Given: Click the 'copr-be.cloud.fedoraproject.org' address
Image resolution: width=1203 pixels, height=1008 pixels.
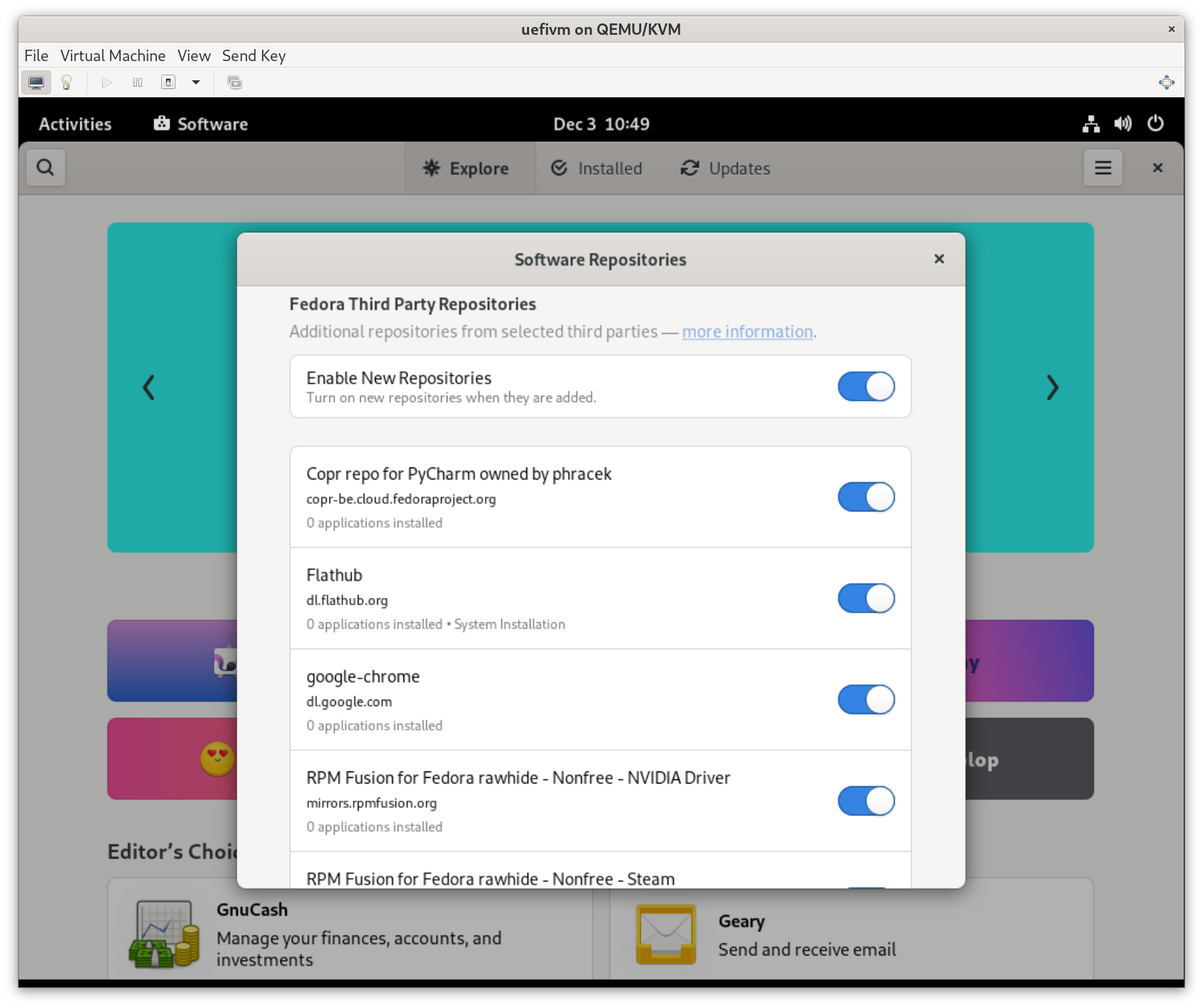Looking at the screenshot, I should tap(401, 499).
